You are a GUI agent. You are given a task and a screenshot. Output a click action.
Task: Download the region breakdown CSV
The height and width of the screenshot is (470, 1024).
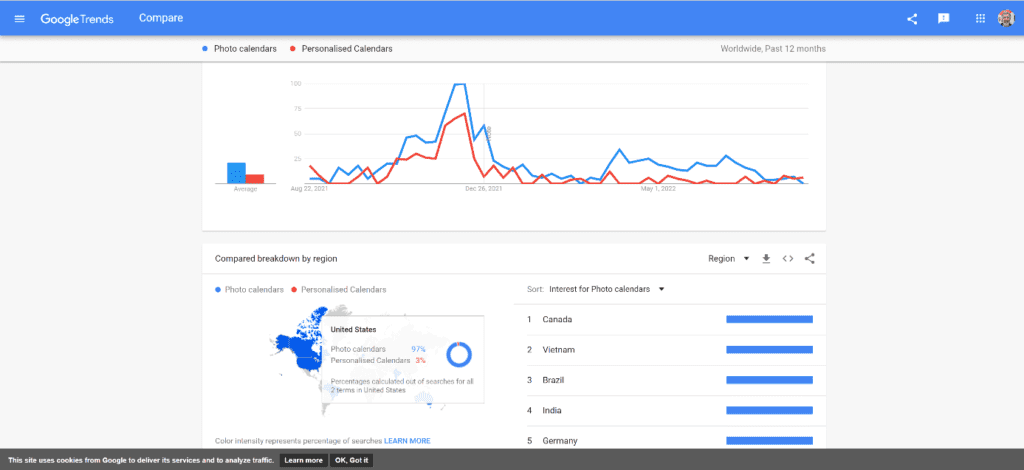[766, 258]
